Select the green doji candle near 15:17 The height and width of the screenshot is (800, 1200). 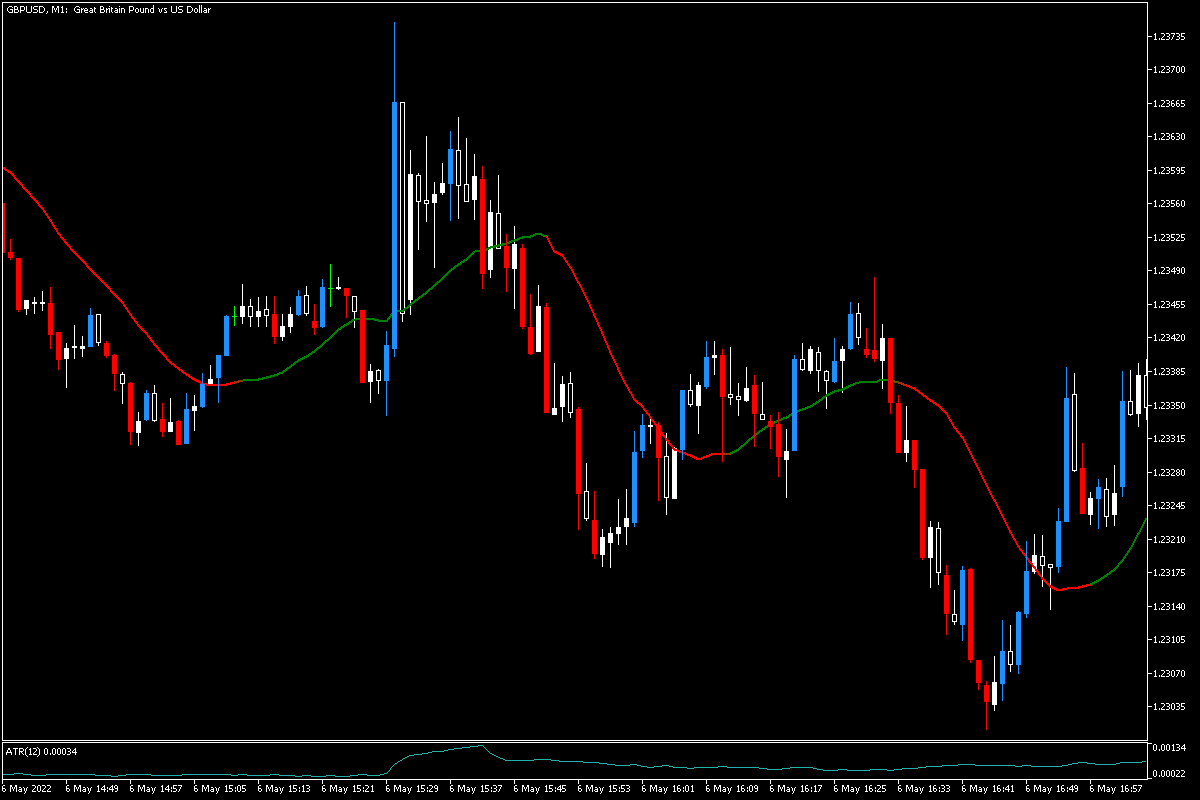click(x=332, y=290)
